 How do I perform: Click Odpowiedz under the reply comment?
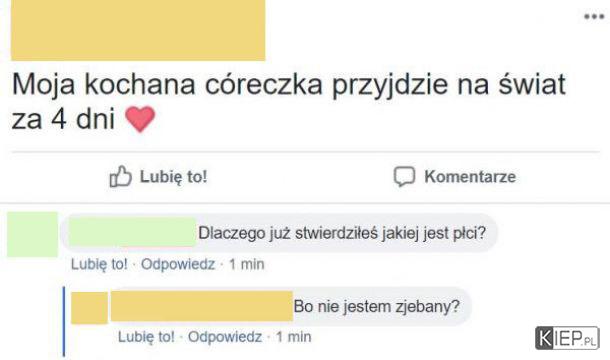(x=225, y=337)
